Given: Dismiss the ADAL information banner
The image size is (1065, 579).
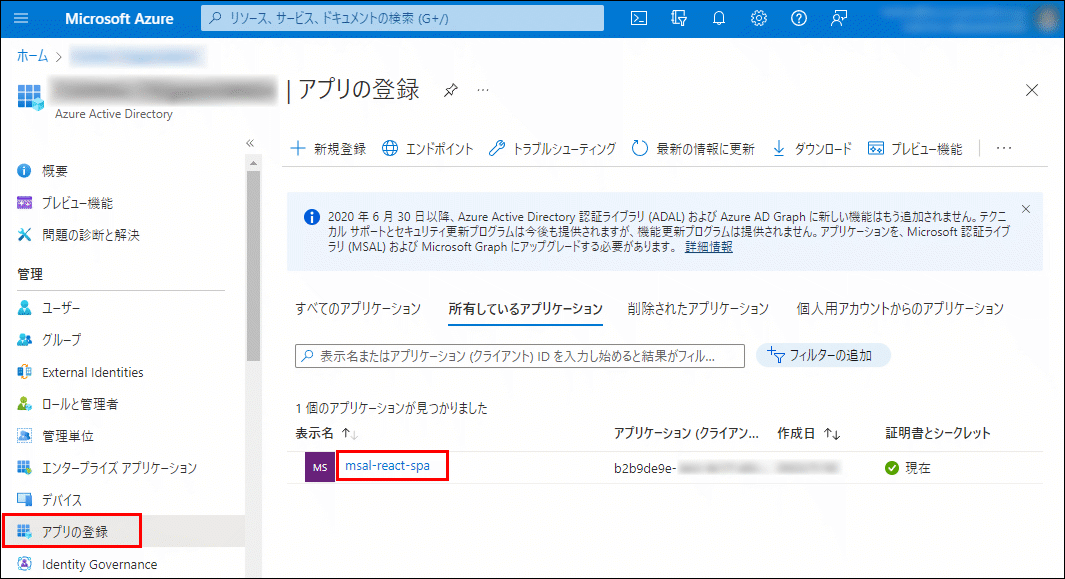Looking at the screenshot, I should (1026, 209).
